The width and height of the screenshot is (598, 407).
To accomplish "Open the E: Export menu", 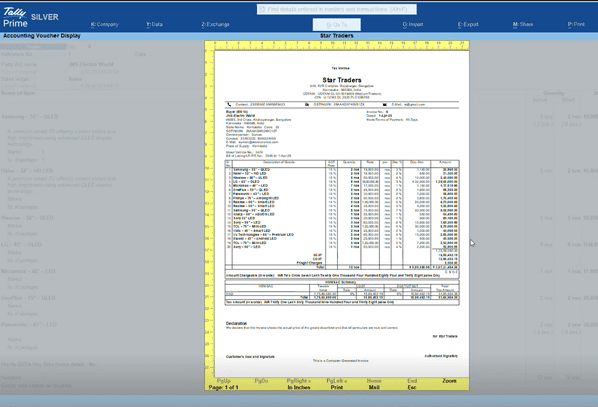I will tap(468, 24).
